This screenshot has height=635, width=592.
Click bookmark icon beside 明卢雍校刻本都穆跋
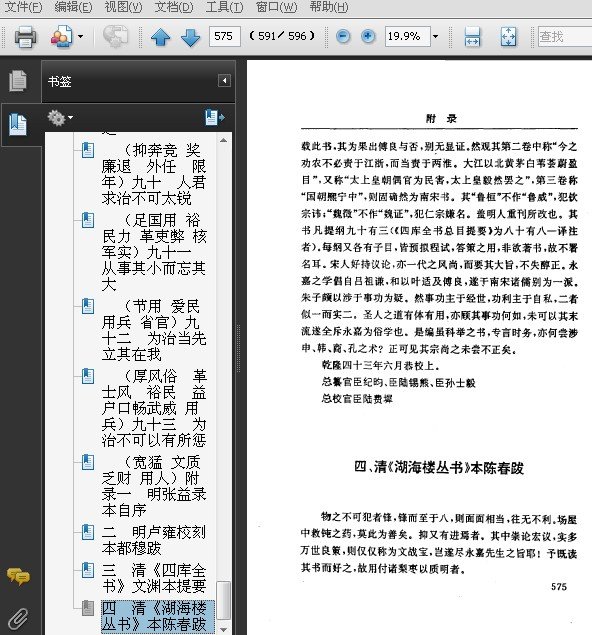click(x=88, y=532)
